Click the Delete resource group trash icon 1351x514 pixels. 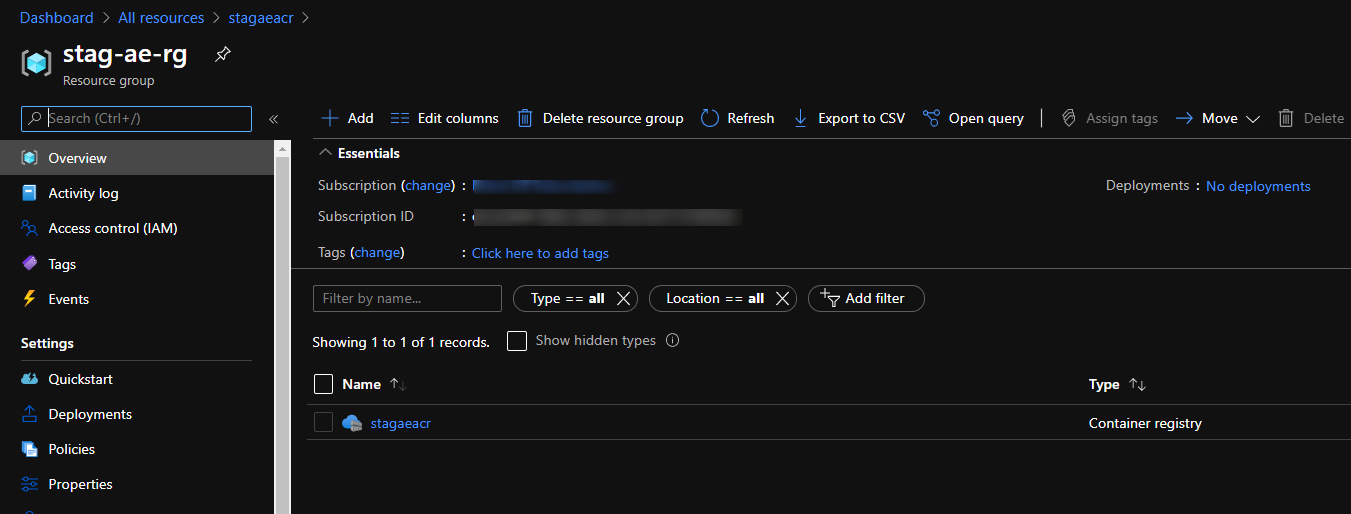(x=525, y=118)
